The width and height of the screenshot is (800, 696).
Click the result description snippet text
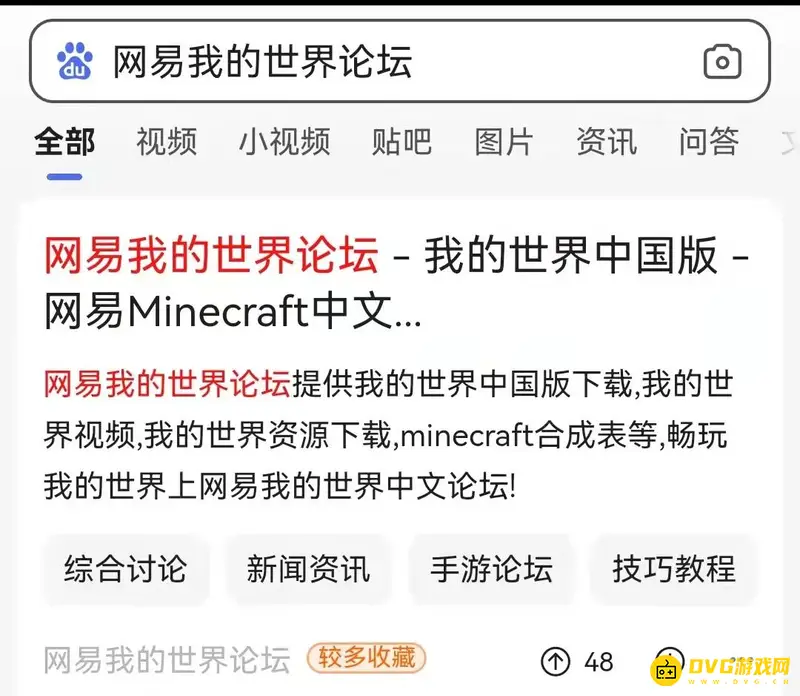[x=388, y=435]
